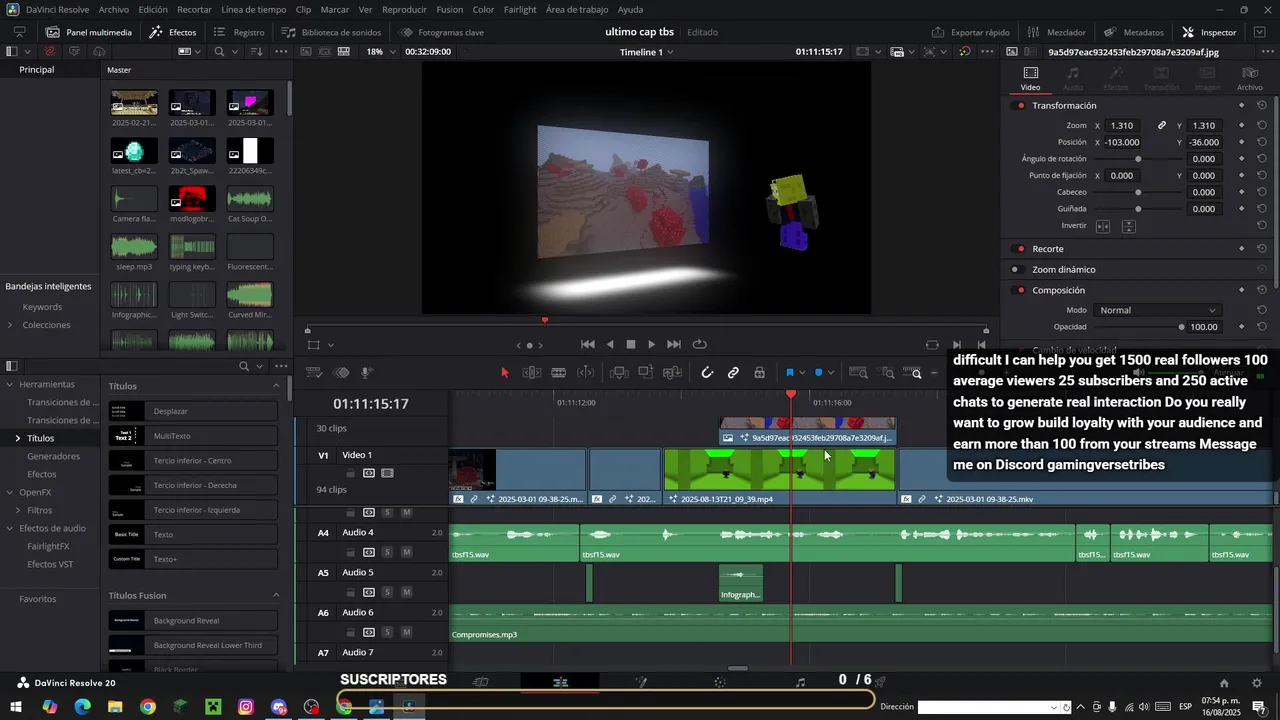Screen dimensions: 1280x720
Task: Click the Replace Clip toolbar icon
Action: pos(672,373)
